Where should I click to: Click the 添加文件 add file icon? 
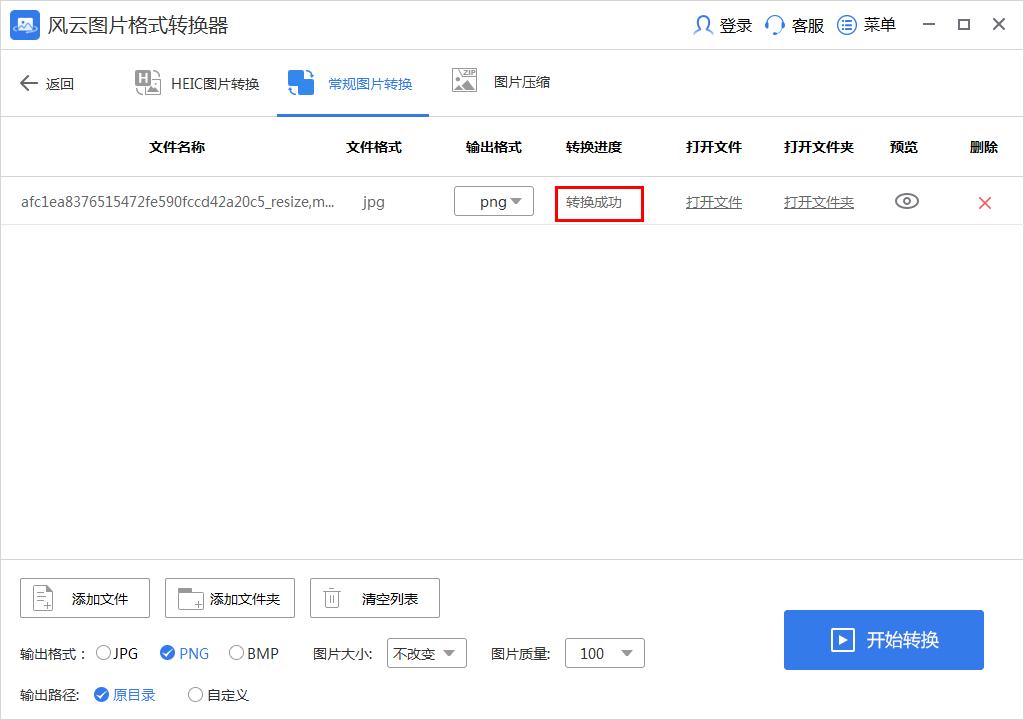click(40, 597)
